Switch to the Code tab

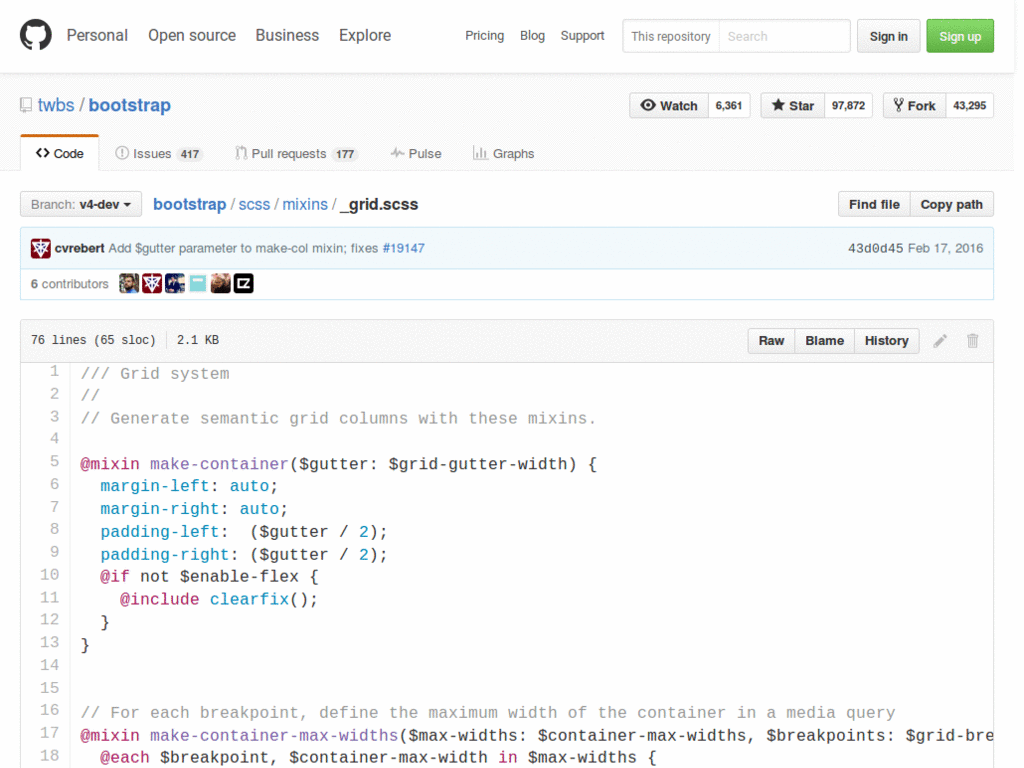pyautogui.click(x=59, y=153)
